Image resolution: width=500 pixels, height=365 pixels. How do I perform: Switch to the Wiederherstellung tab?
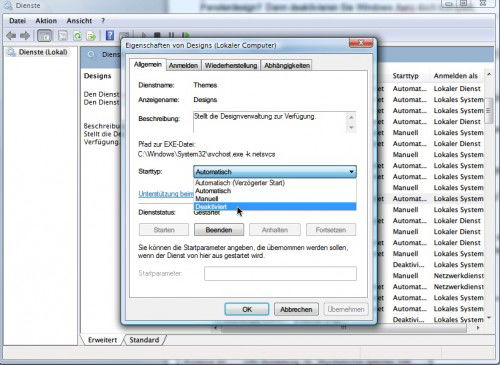coord(231,66)
